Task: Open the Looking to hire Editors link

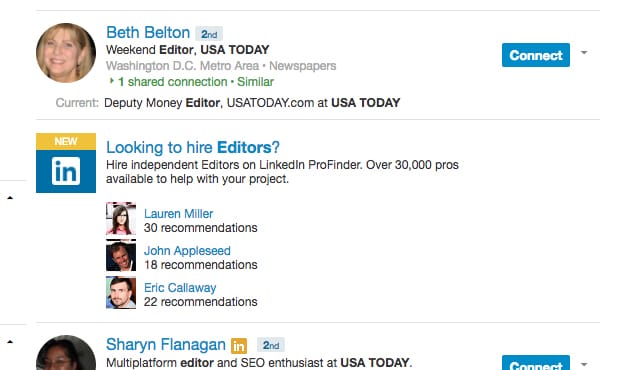Action: click(193, 147)
